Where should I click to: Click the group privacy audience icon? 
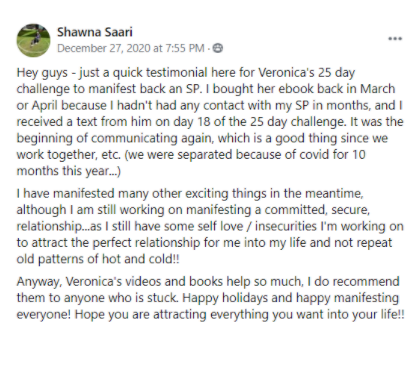[218, 48]
